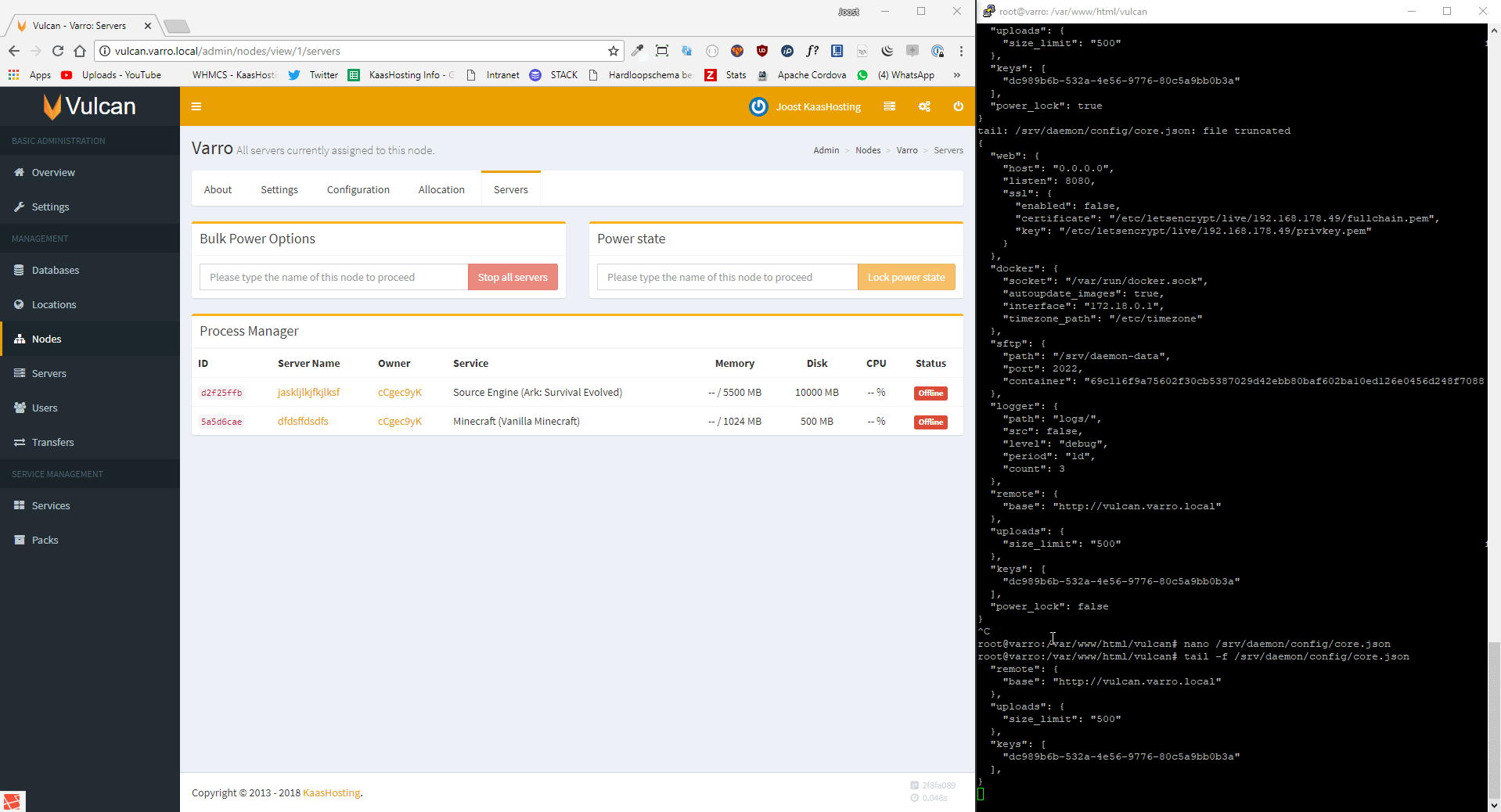Click the Joost KaasHosting avatar icon
This screenshot has height=812, width=1501.
click(758, 106)
